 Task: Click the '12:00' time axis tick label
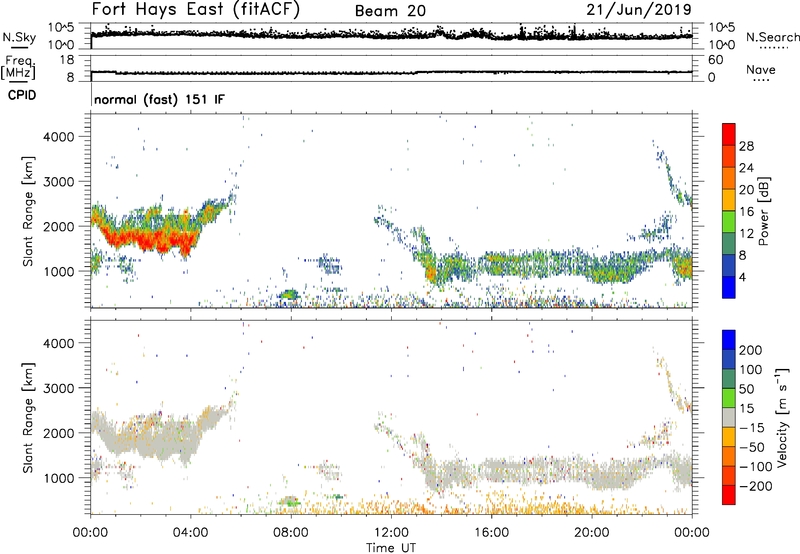(x=391, y=533)
